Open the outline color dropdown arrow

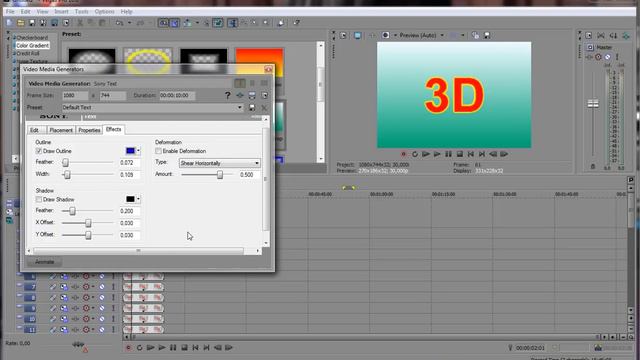click(138, 151)
